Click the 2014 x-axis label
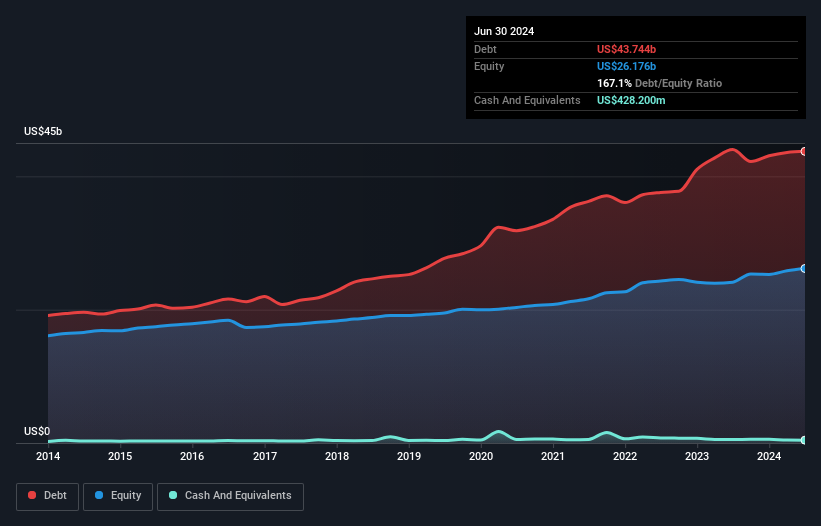Image resolution: width=821 pixels, height=526 pixels. pyautogui.click(x=48, y=456)
